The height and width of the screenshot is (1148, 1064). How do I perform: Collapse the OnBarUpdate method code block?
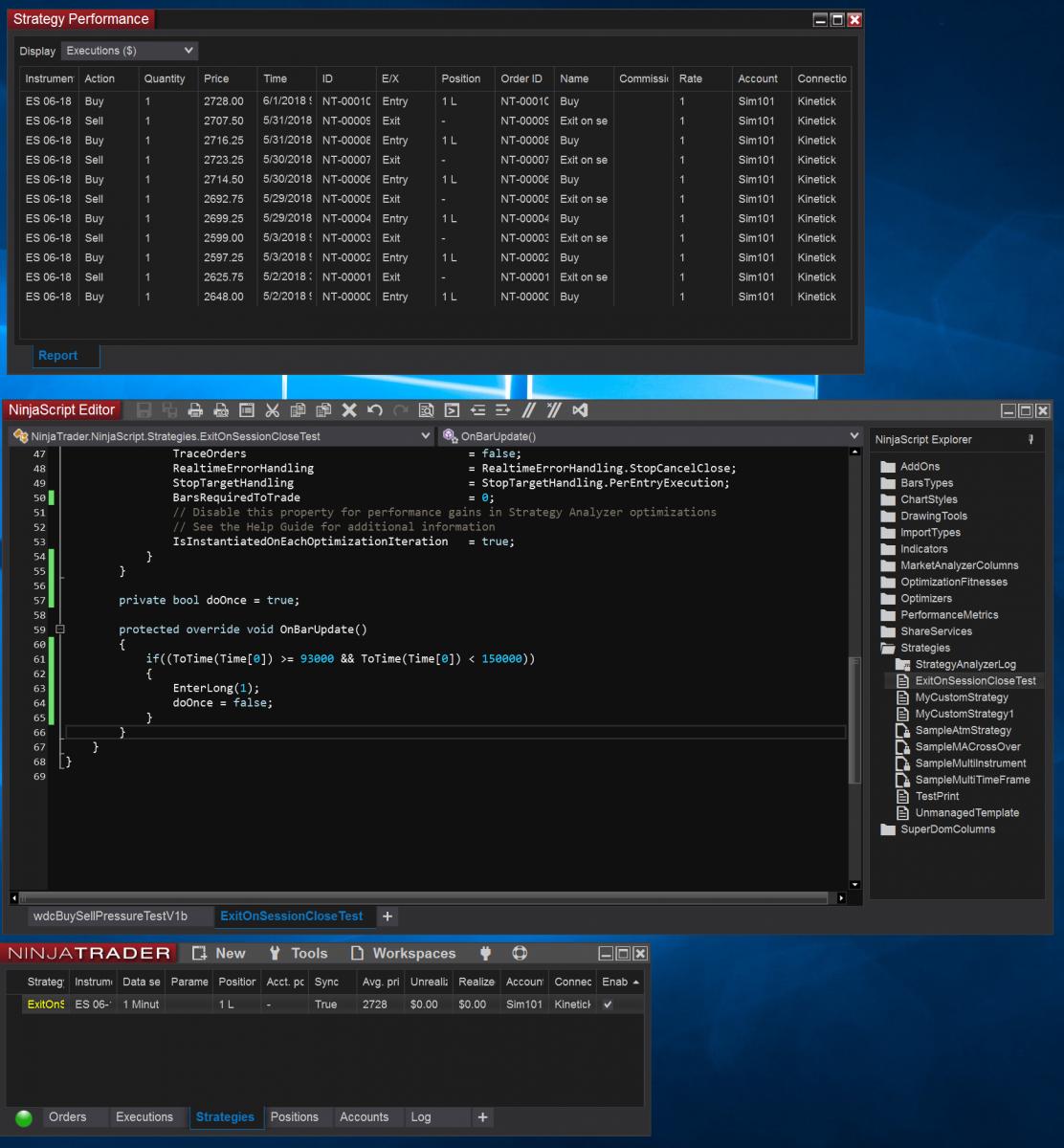tap(60, 629)
